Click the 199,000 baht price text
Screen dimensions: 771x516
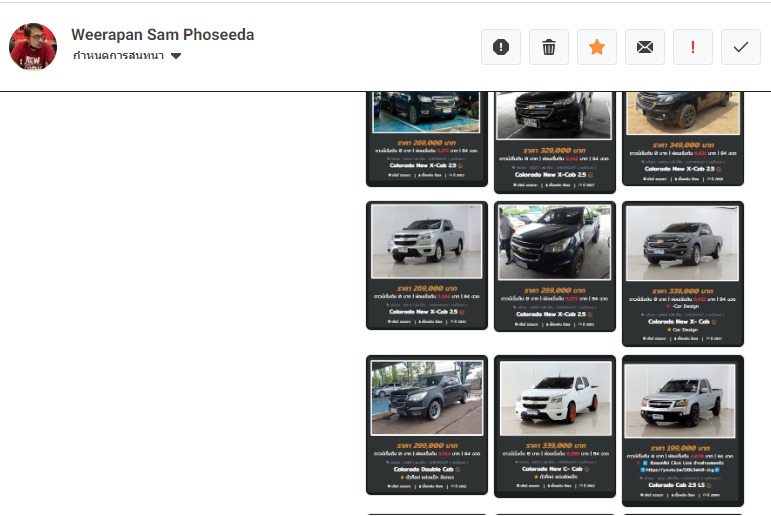click(680, 449)
